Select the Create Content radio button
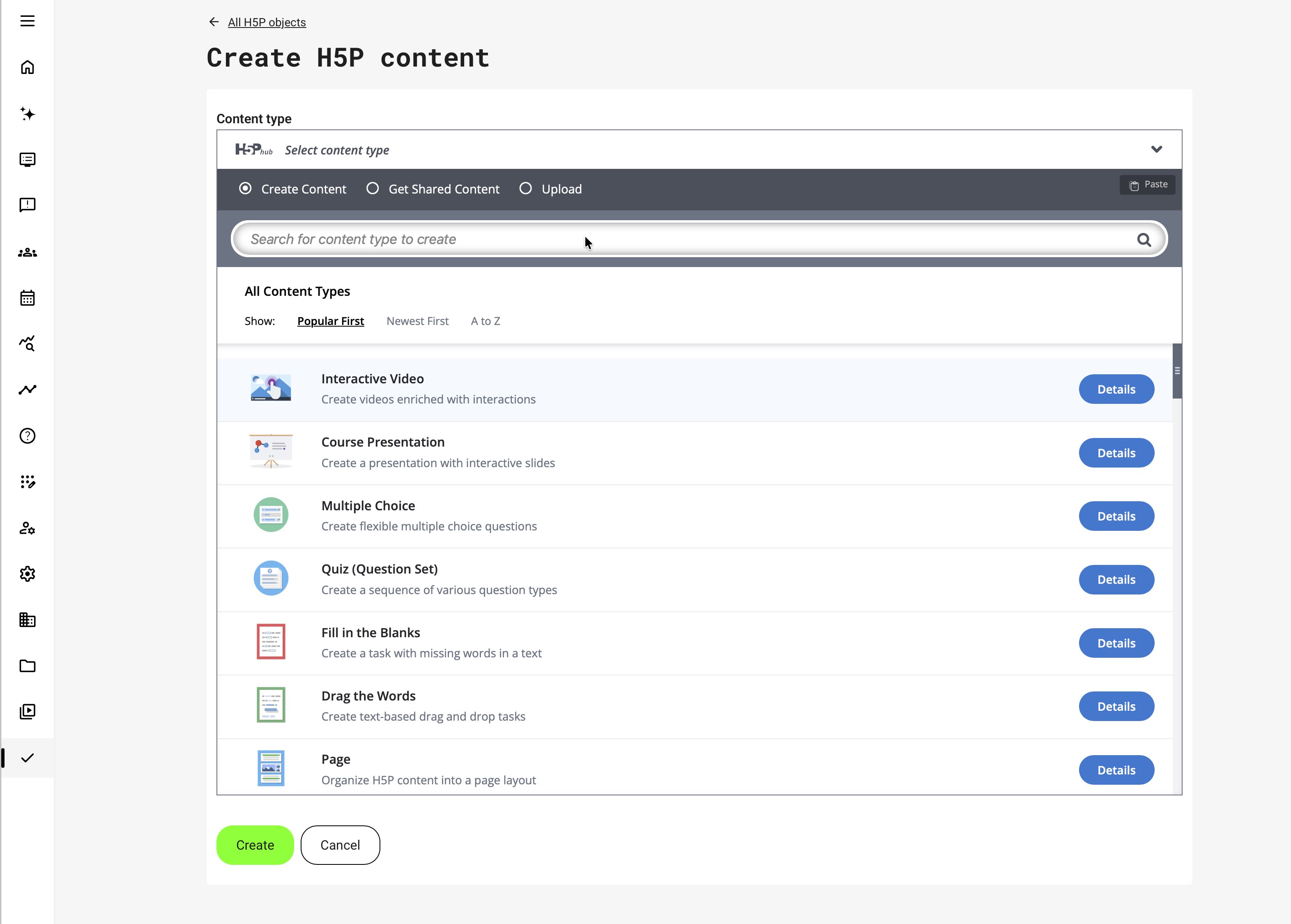Image resolution: width=1291 pixels, height=924 pixels. coord(245,188)
